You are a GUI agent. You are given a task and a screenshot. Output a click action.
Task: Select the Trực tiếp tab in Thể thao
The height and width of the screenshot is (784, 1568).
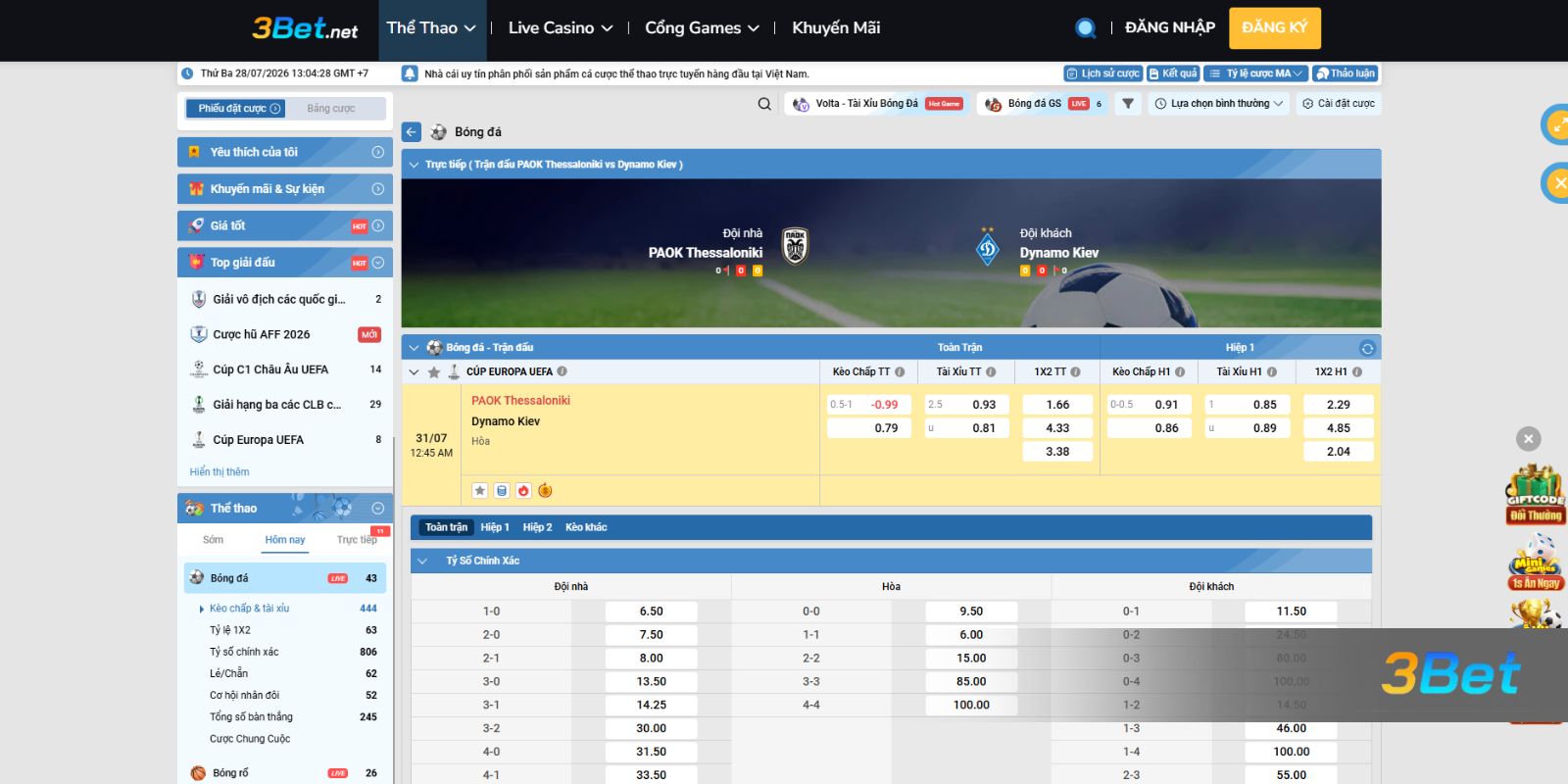point(357,540)
